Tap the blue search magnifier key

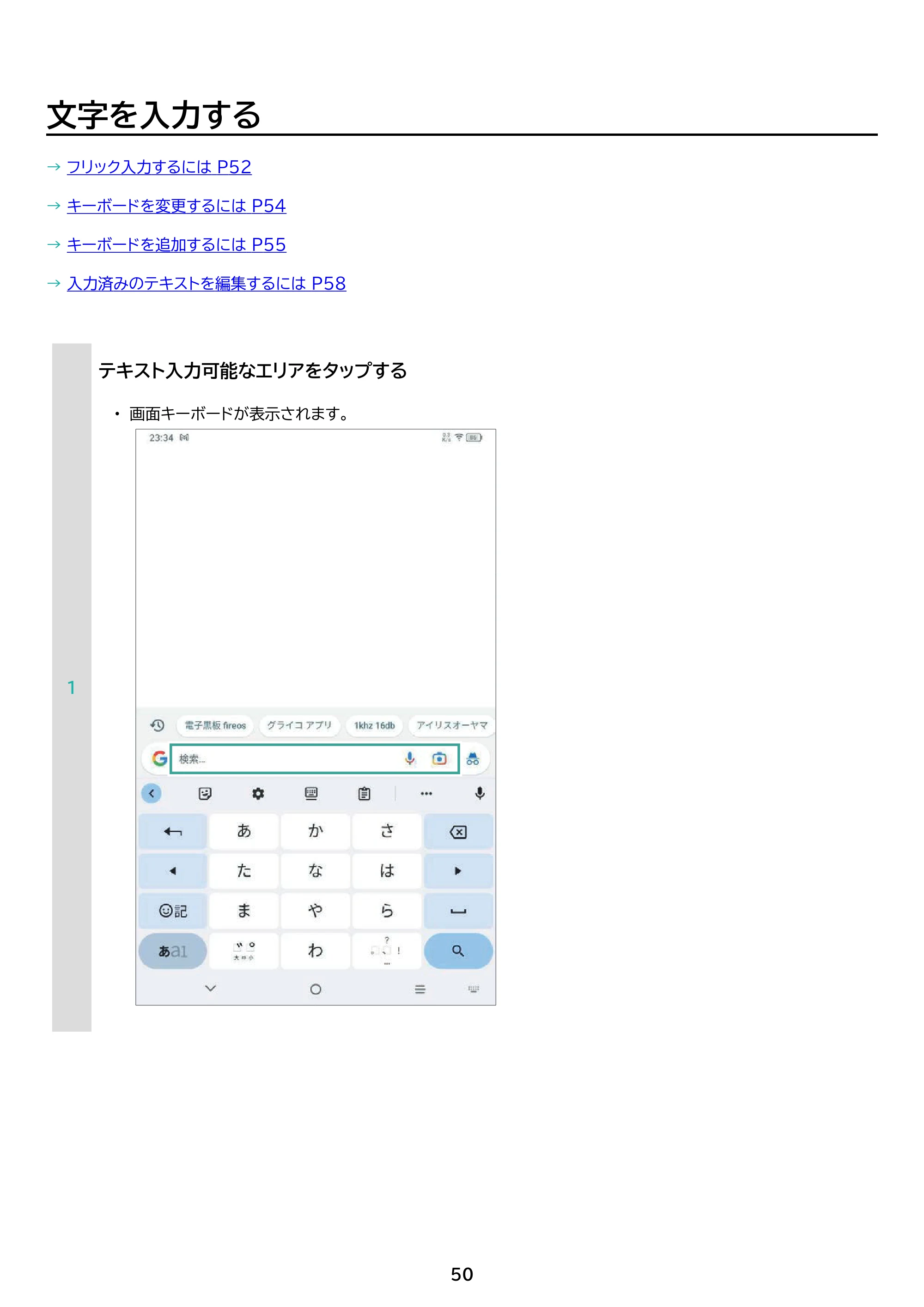[x=458, y=951]
